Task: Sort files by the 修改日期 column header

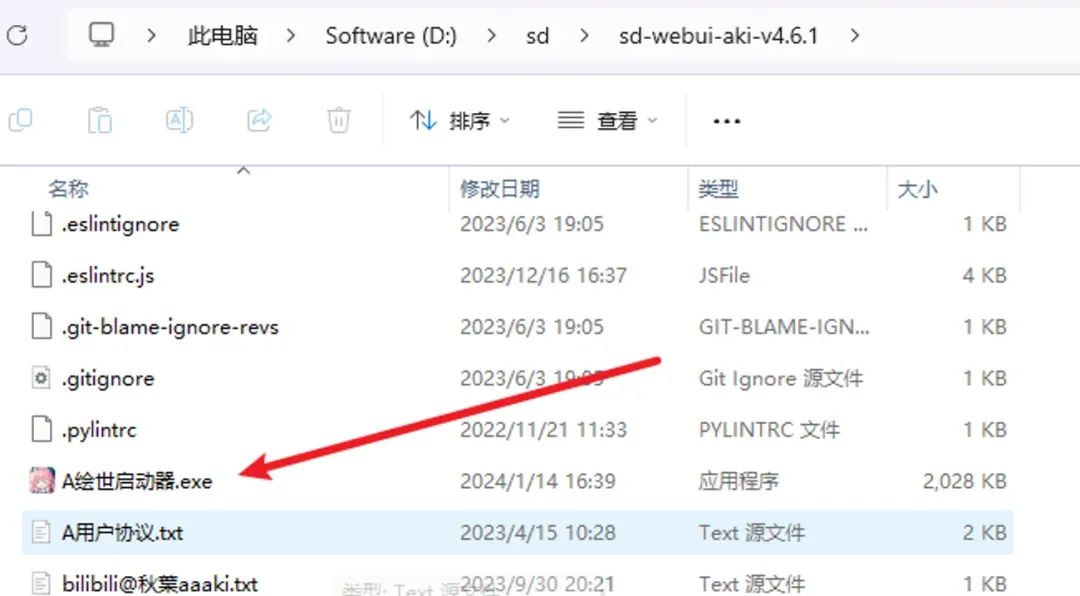Action: 500,189
